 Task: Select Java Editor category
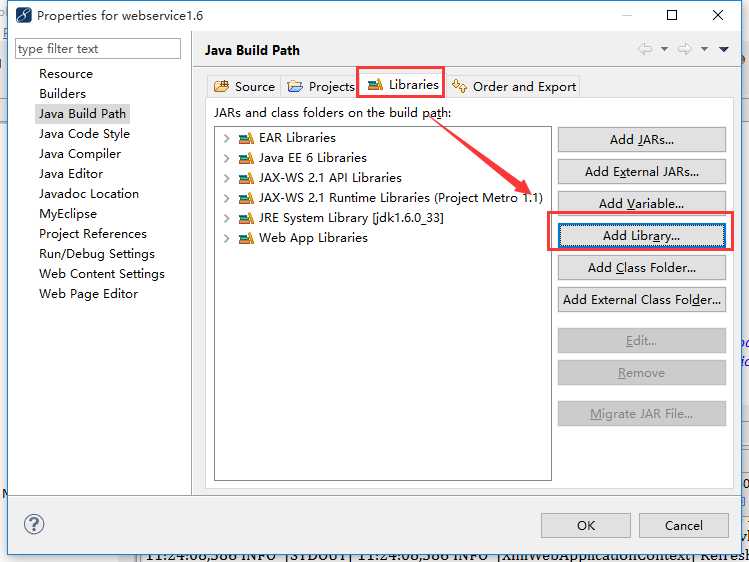click(x=71, y=174)
